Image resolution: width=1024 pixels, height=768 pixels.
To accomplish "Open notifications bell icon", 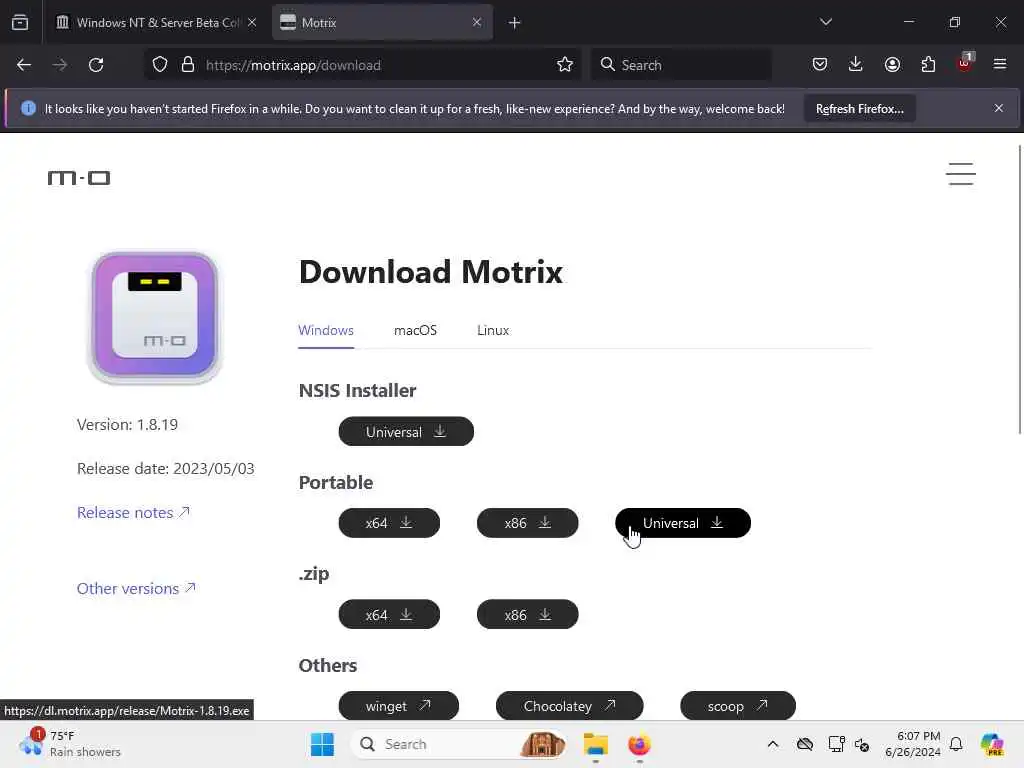I will pyautogui.click(x=956, y=744).
